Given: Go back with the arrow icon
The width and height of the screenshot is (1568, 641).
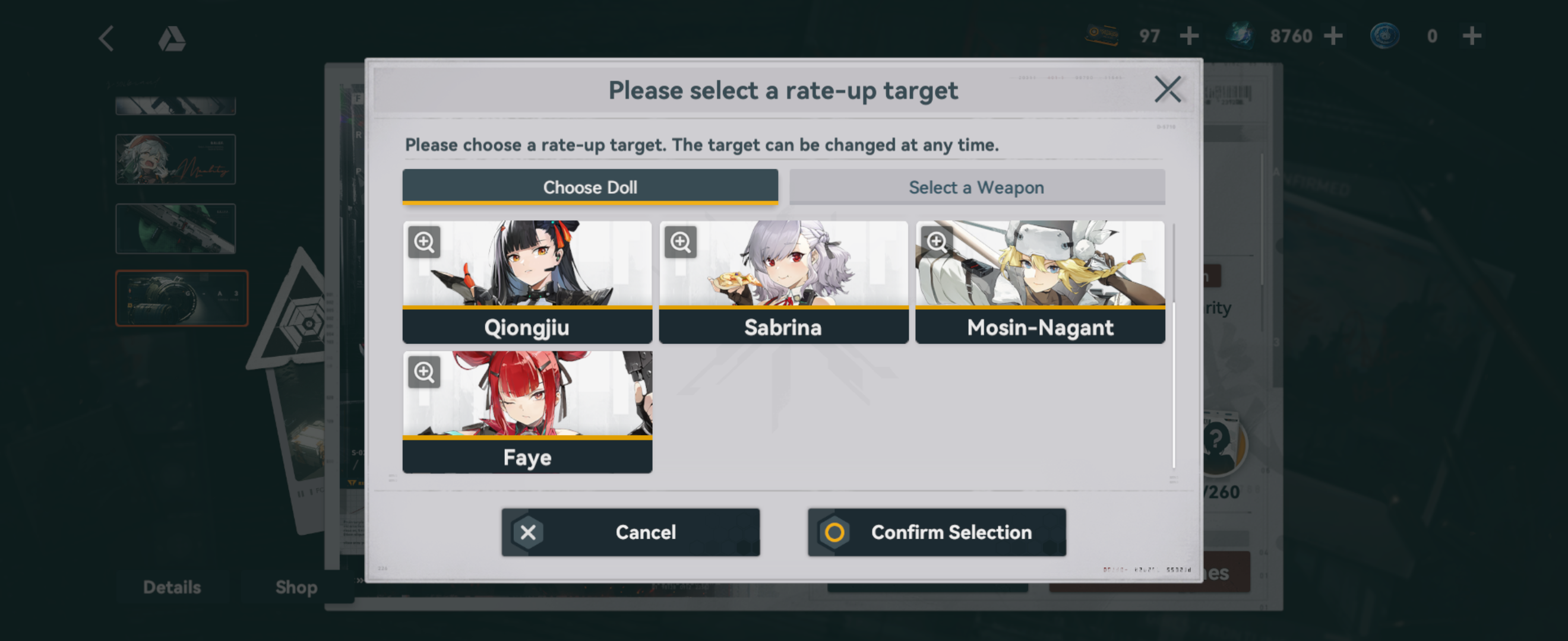Looking at the screenshot, I should (x=106, y=39).
